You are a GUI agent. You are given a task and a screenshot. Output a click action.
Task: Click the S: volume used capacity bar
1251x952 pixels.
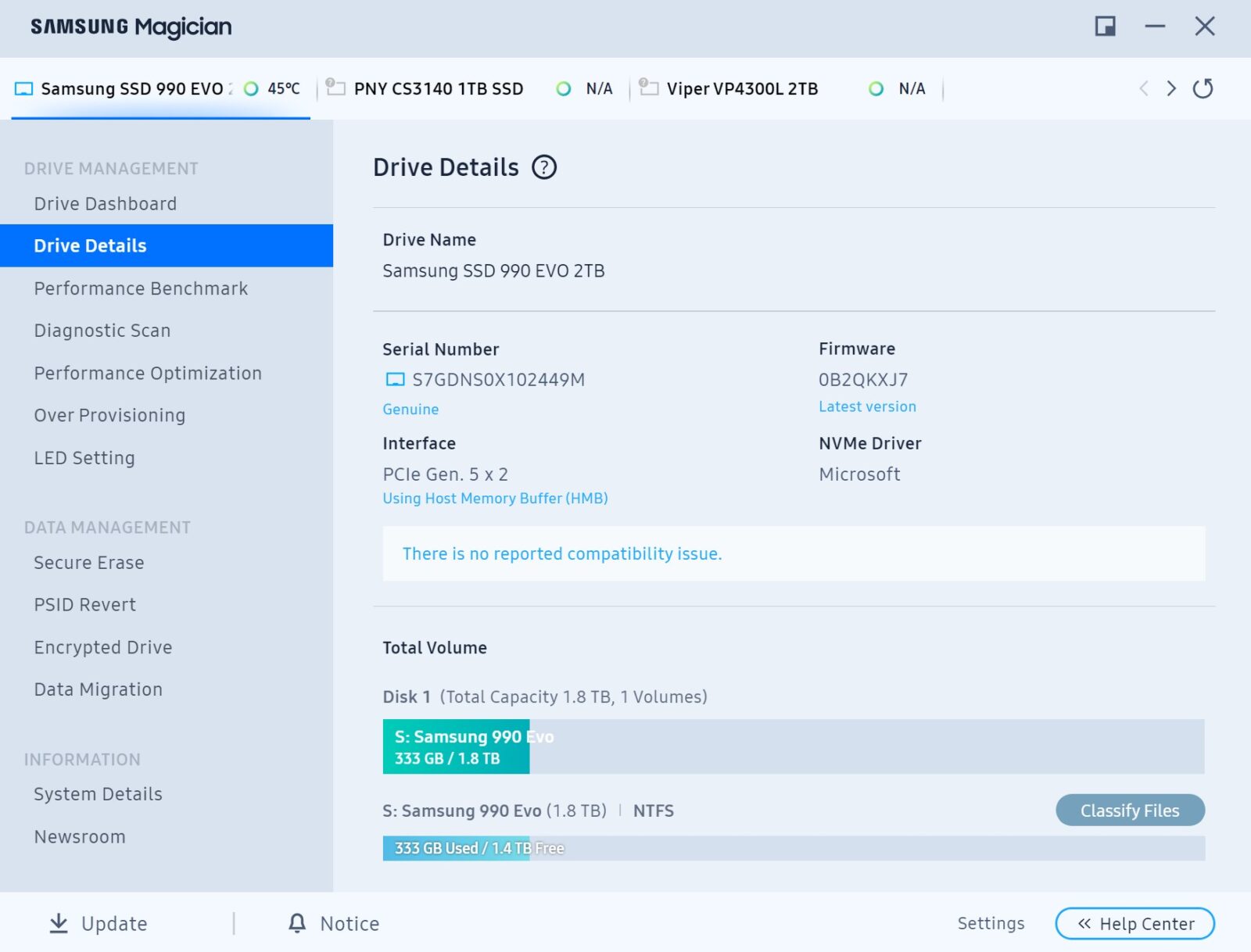click(456, 848)
